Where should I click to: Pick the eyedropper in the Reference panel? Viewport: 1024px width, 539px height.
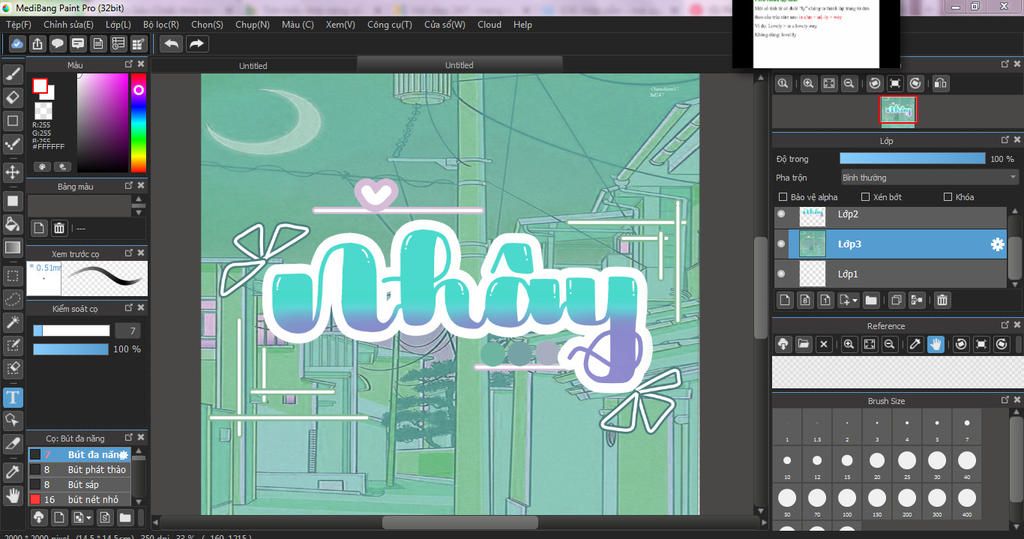(915, 344)
